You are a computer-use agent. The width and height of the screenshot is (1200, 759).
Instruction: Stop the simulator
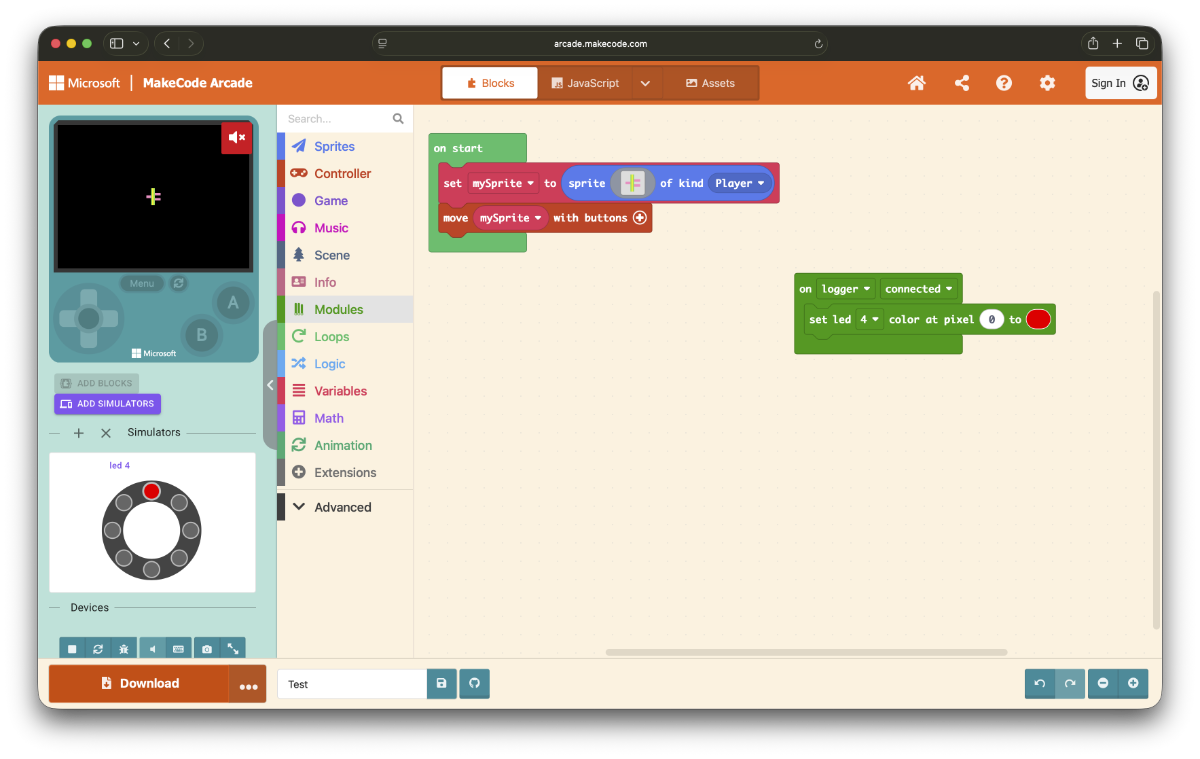click(x=72, y=649)
